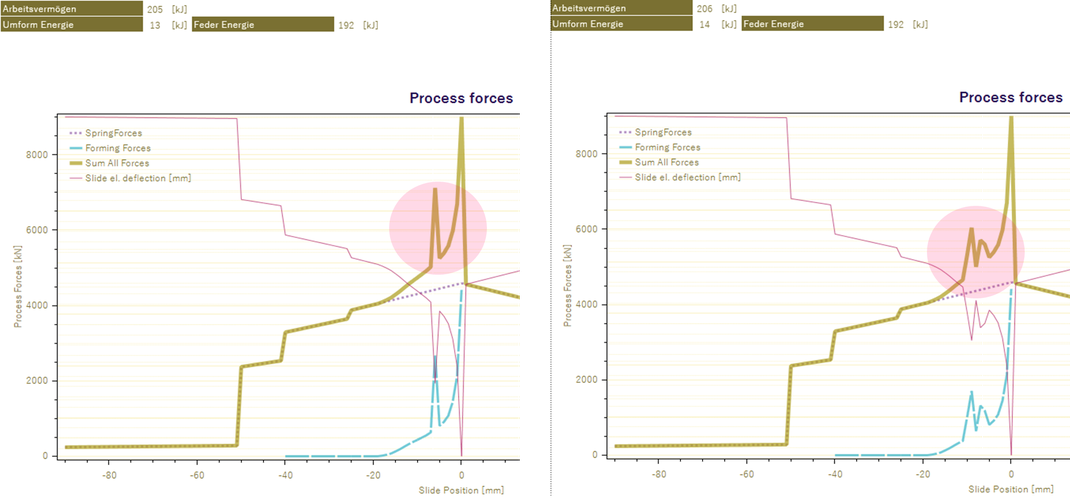Click the Process forces title of right chart

[1011, 98]
